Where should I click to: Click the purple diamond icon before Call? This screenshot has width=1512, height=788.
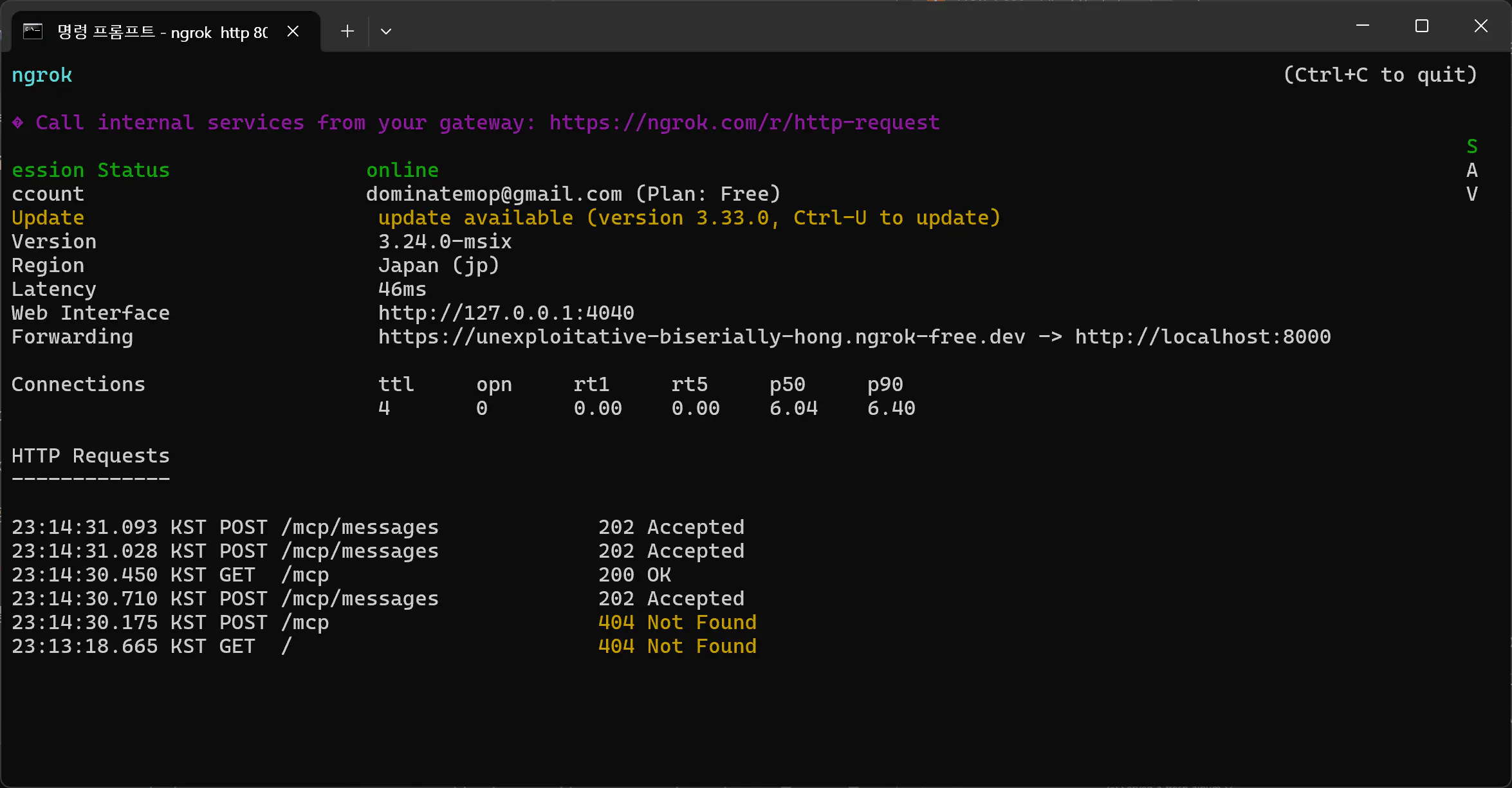pos(18,122)
